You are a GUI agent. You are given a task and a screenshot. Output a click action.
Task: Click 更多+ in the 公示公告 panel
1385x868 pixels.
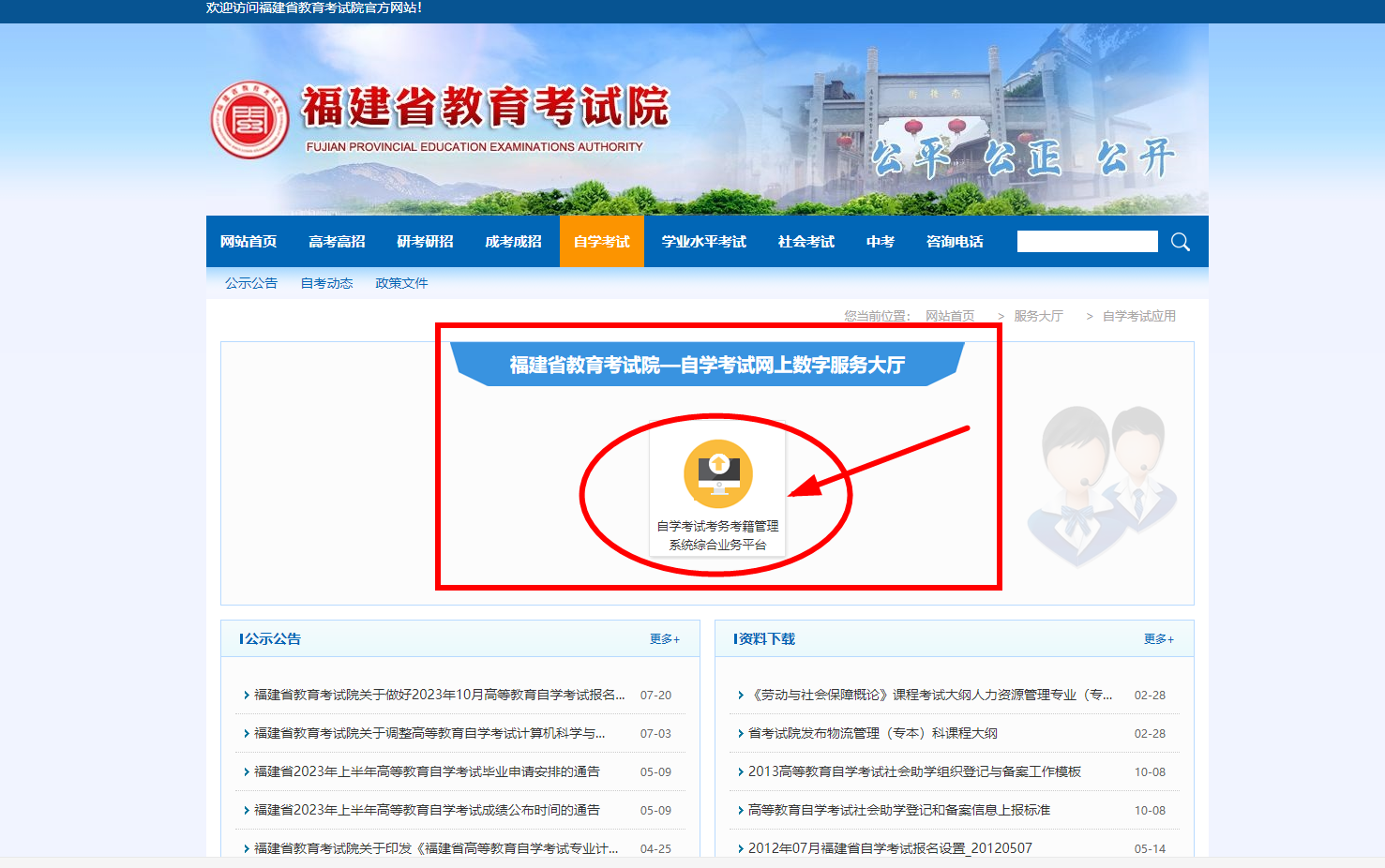point(665,639)
